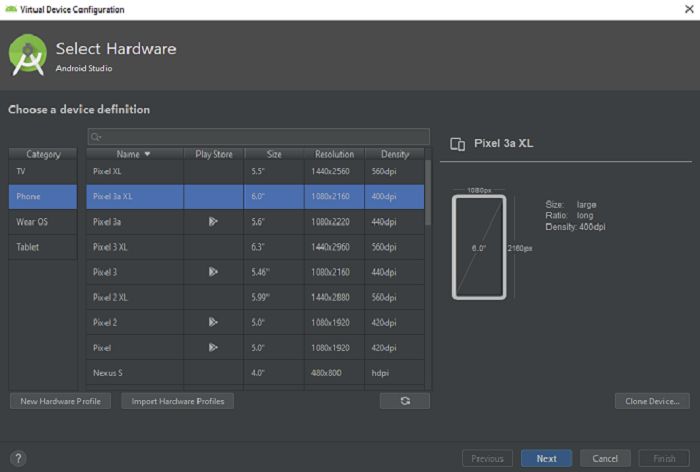Screen dimensions: 700x472
Task: Click the device list vertical scrollbar
Action: [x=428, y=192]
